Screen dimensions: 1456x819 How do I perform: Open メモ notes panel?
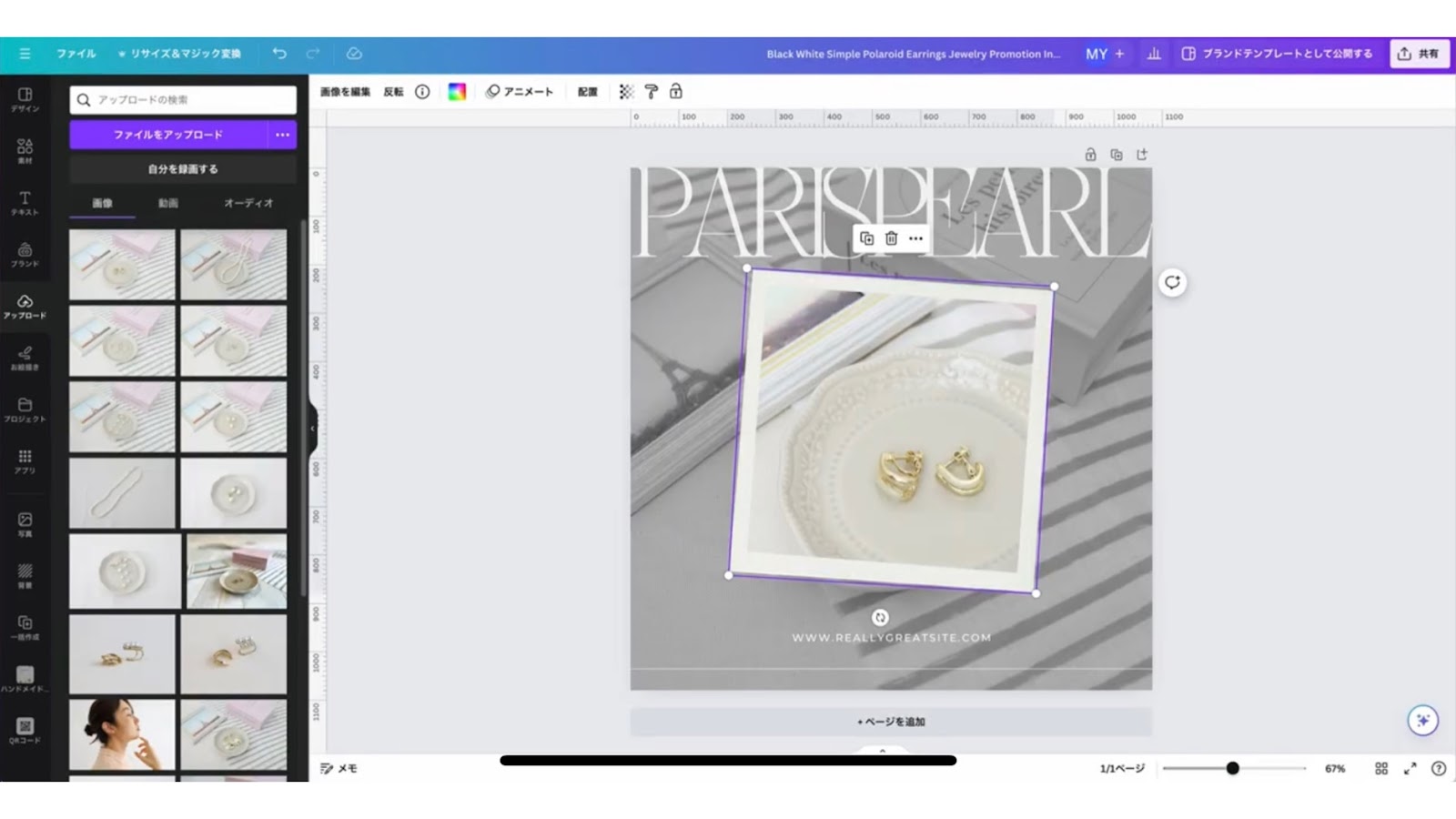pyautogui.click(x=339, y=769)
